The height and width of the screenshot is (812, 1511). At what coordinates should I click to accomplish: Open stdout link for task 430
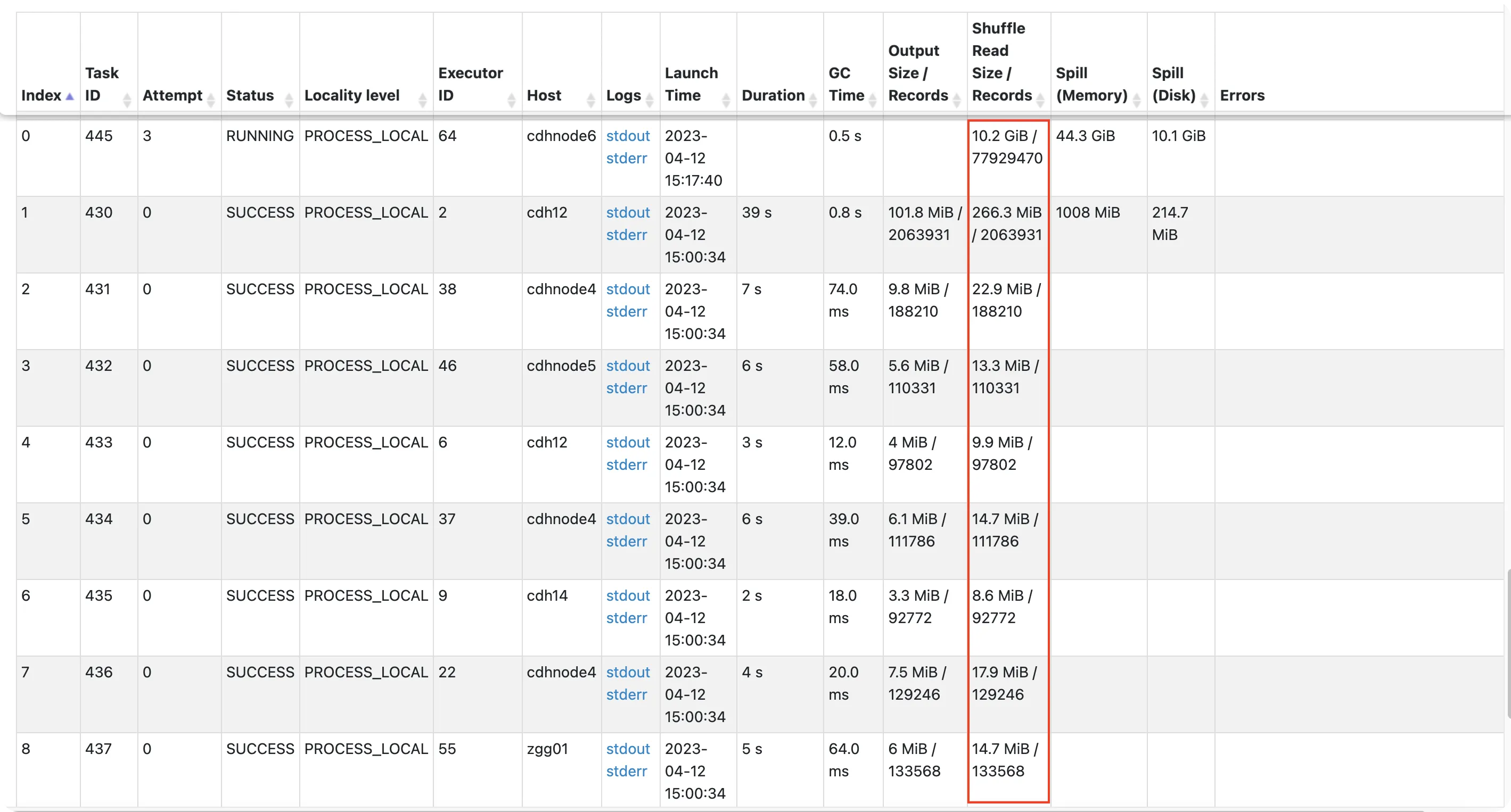628,213
